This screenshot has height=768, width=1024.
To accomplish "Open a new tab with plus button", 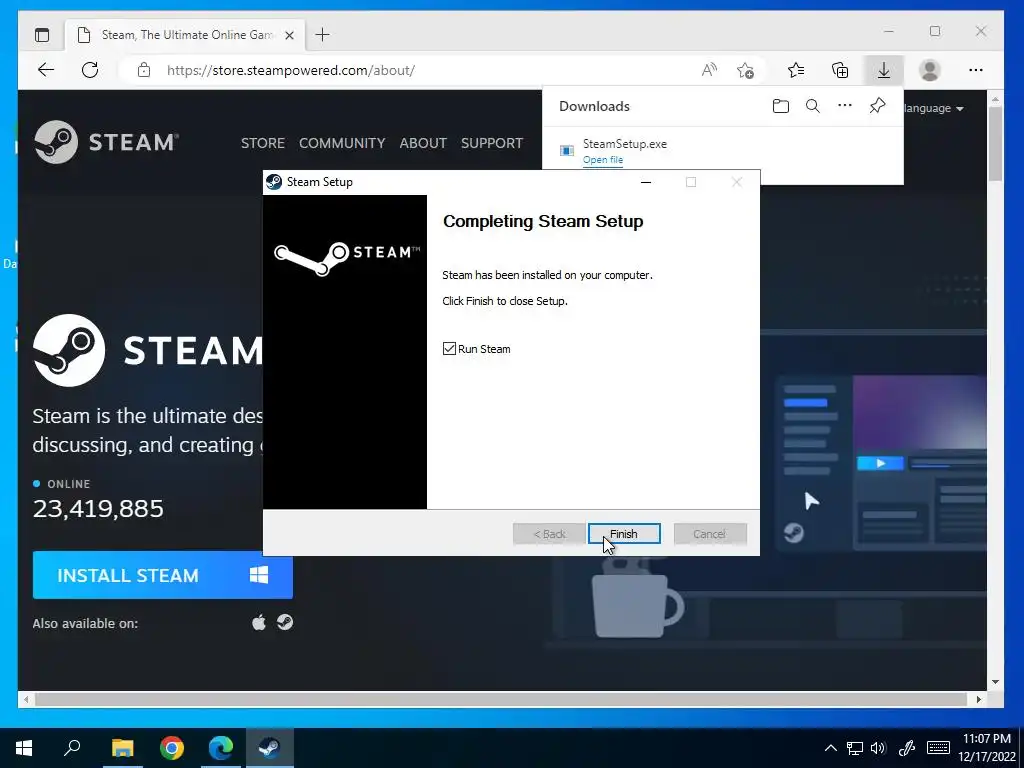I will pos(323,35).
